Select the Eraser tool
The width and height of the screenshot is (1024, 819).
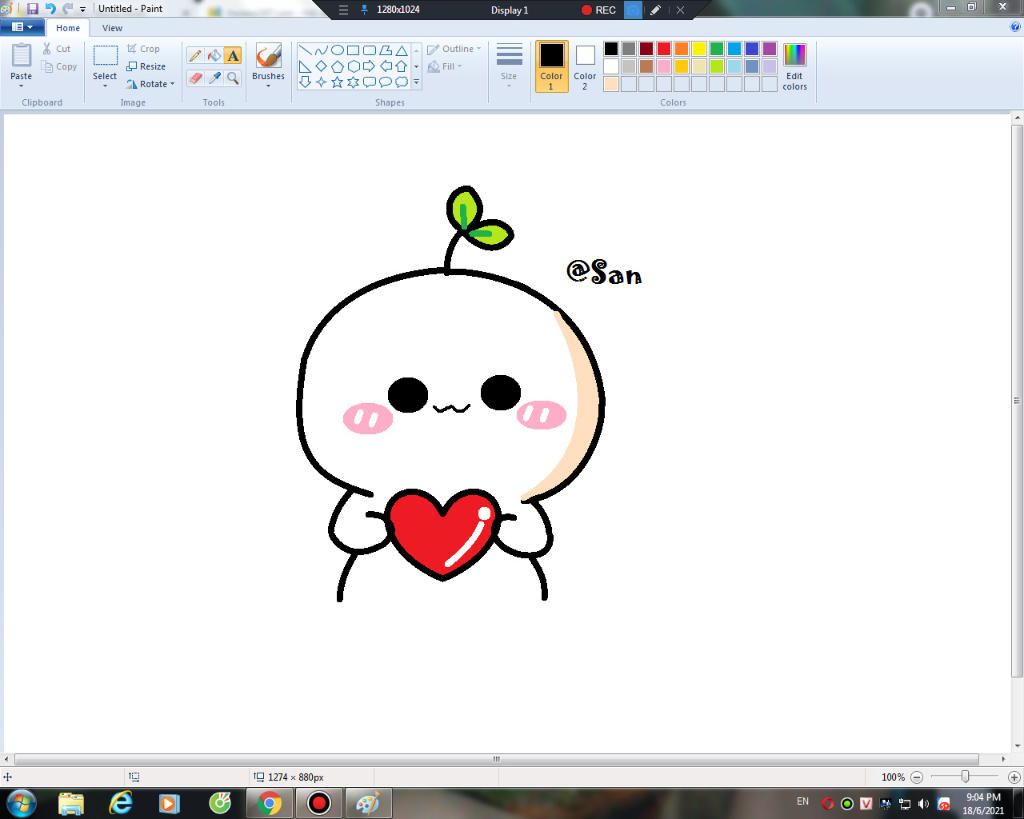195,78
